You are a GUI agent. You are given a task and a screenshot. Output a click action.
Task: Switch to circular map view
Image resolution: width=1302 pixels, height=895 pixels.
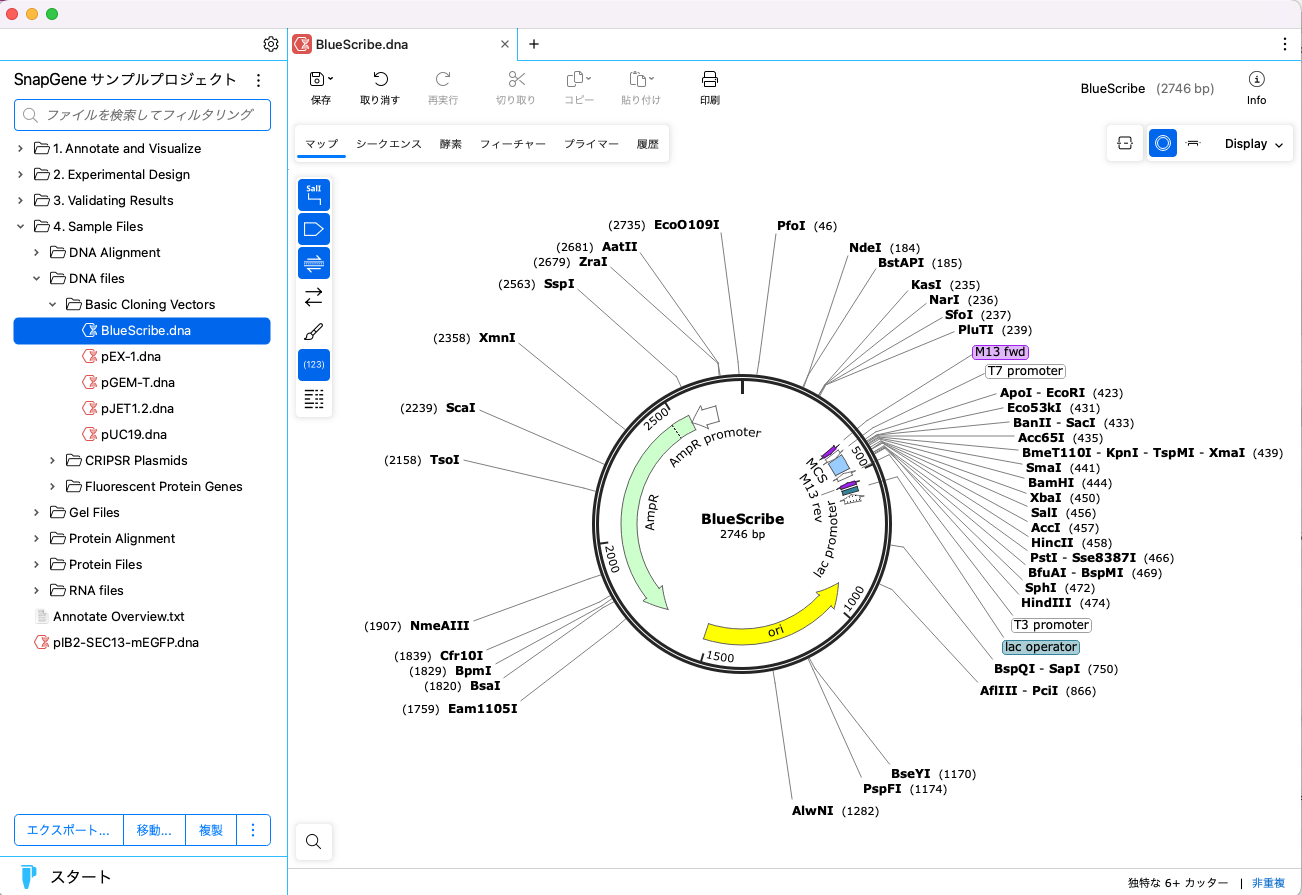(x=1162, y=144)
